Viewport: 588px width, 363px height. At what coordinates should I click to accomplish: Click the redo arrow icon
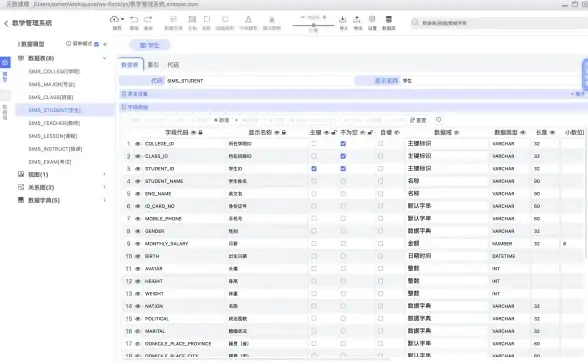click(x=148, y=19)
